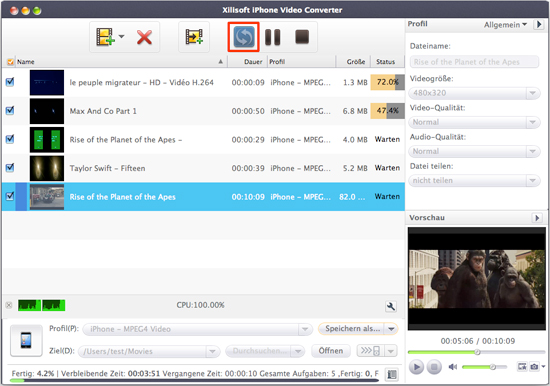The height and width of the screenshot is (386, 550).
Task: Select the Max And Co Part 1 thumbnail
Action: [47, 111]
